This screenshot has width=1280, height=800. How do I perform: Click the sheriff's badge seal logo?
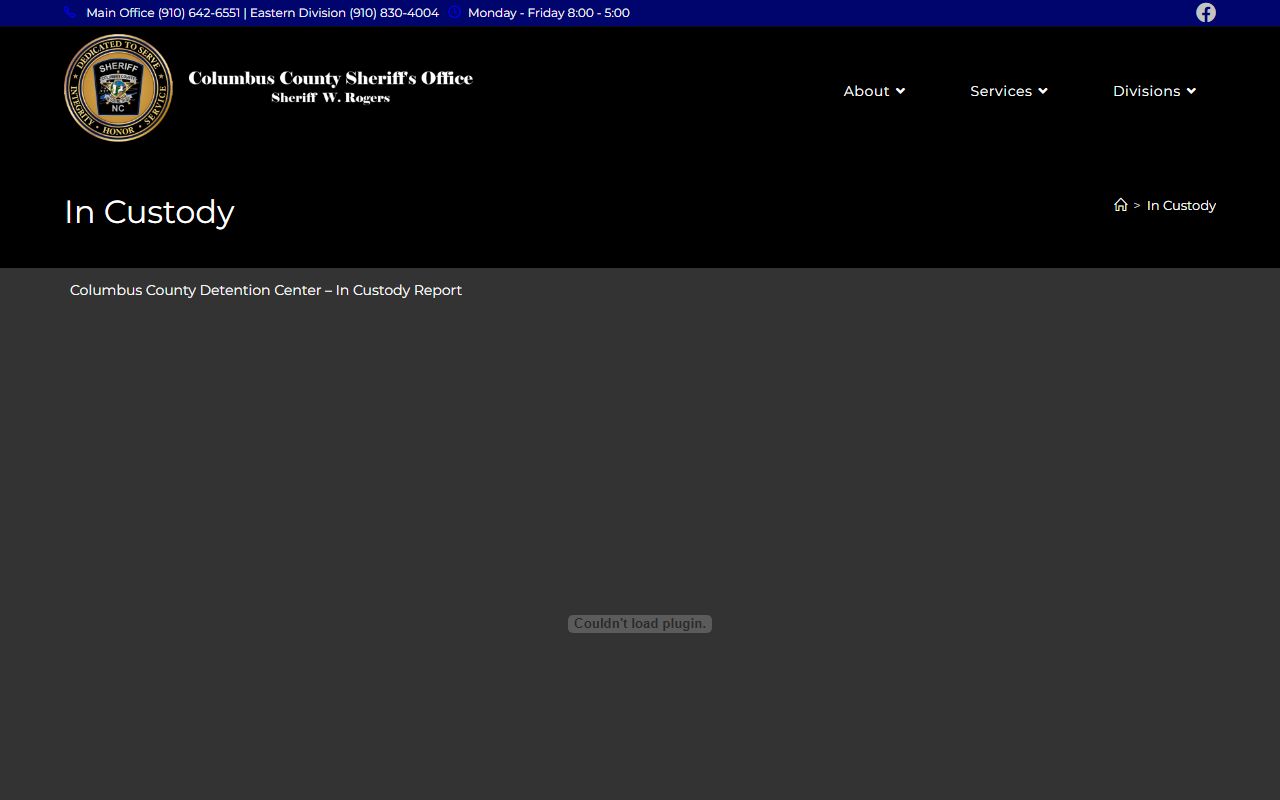[118, 89]
